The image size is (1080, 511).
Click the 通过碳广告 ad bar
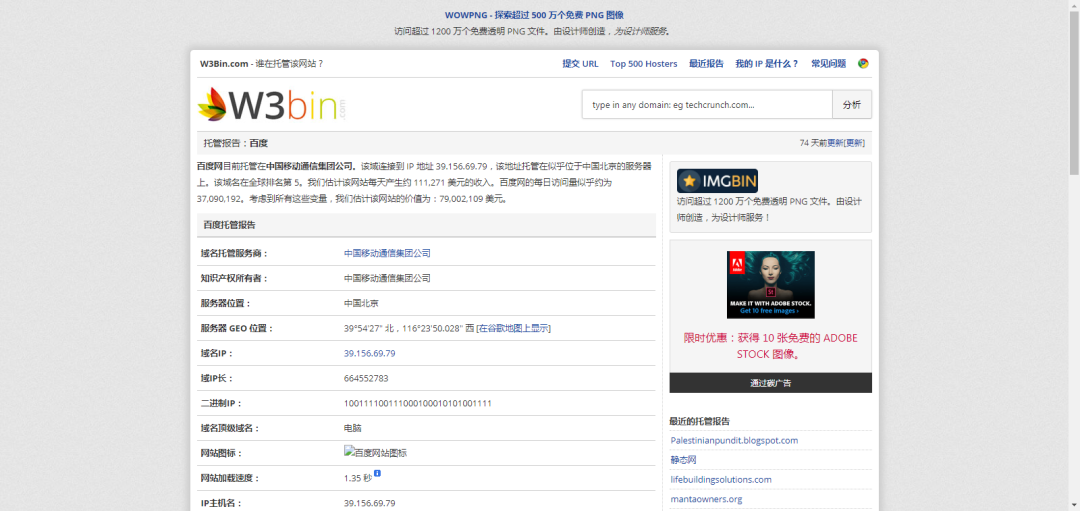[x=771, y=383]
